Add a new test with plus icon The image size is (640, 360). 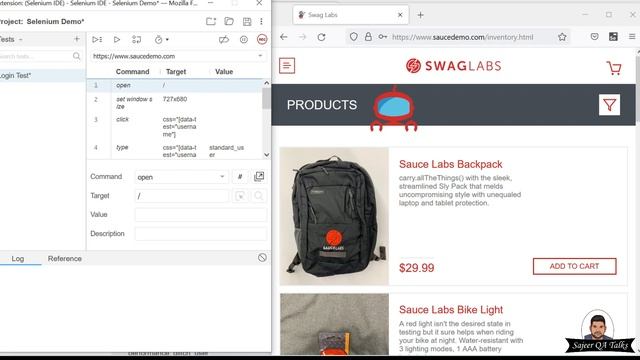77,39
